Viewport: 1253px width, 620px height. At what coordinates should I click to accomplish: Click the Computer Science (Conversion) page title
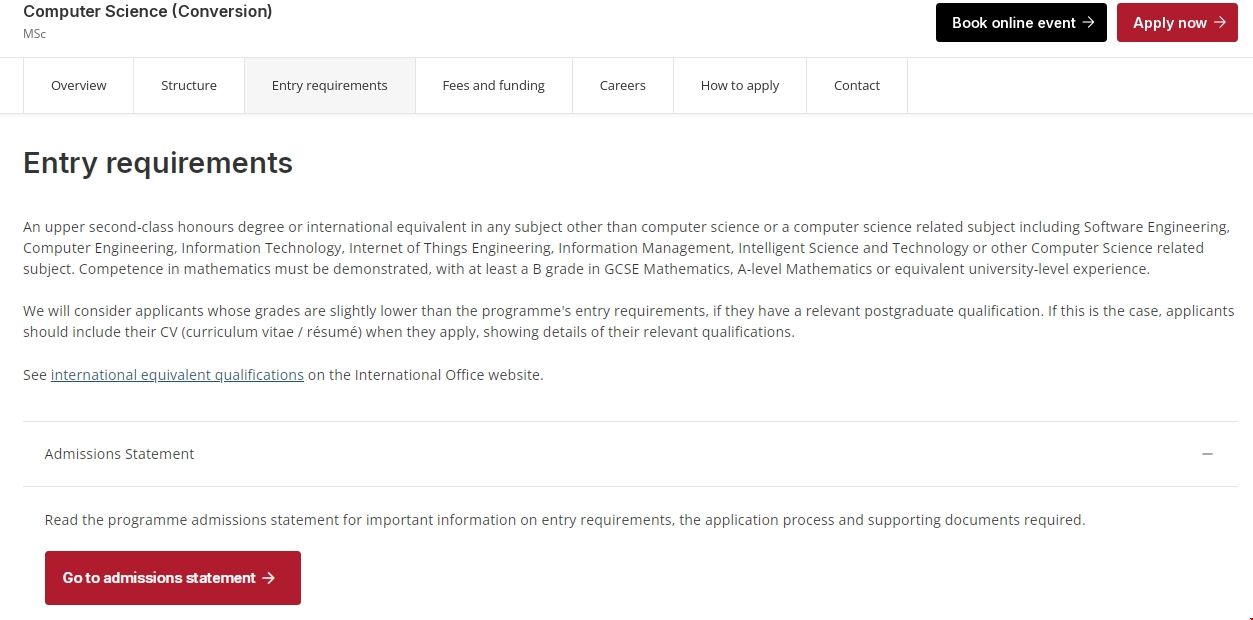point(147,12)
